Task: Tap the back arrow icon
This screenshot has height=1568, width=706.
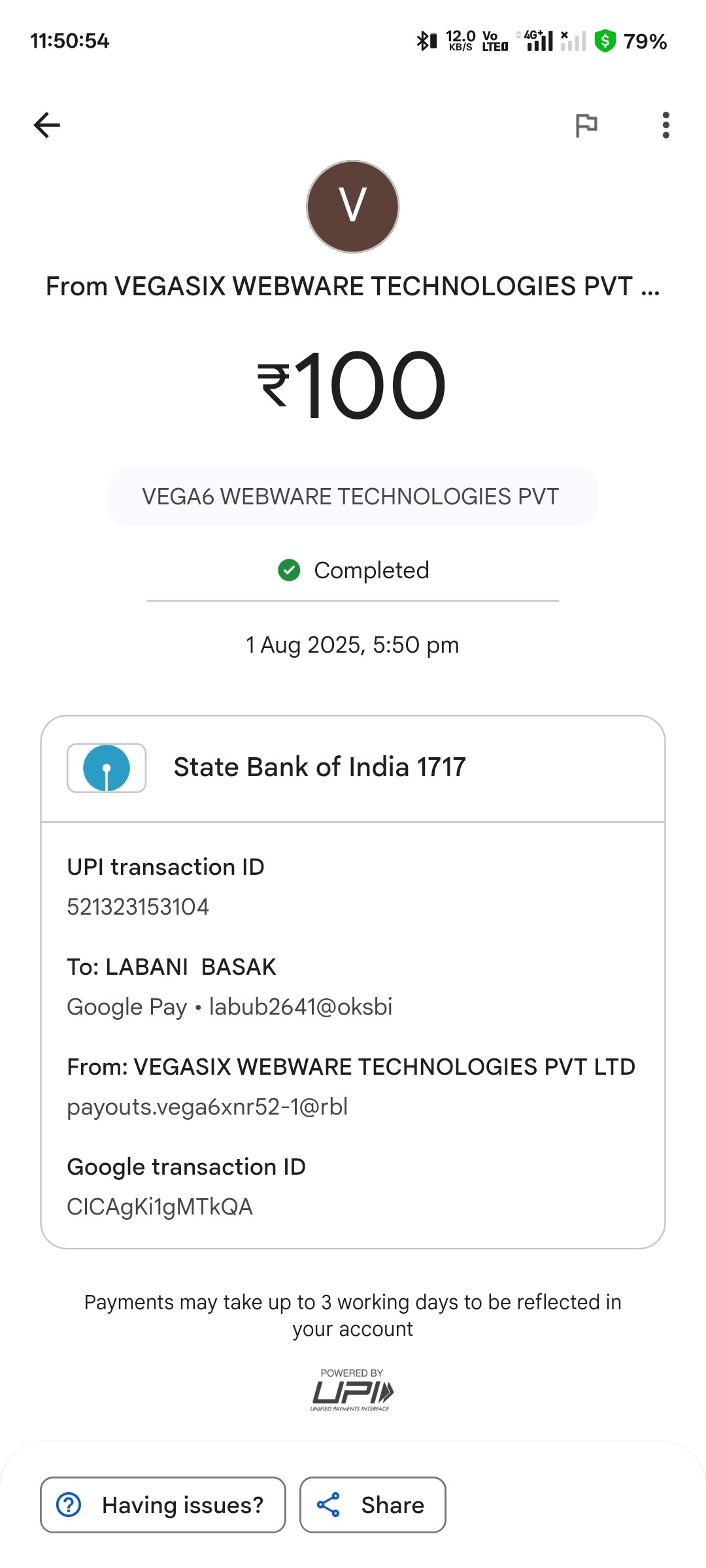Action: coord(47,125)
